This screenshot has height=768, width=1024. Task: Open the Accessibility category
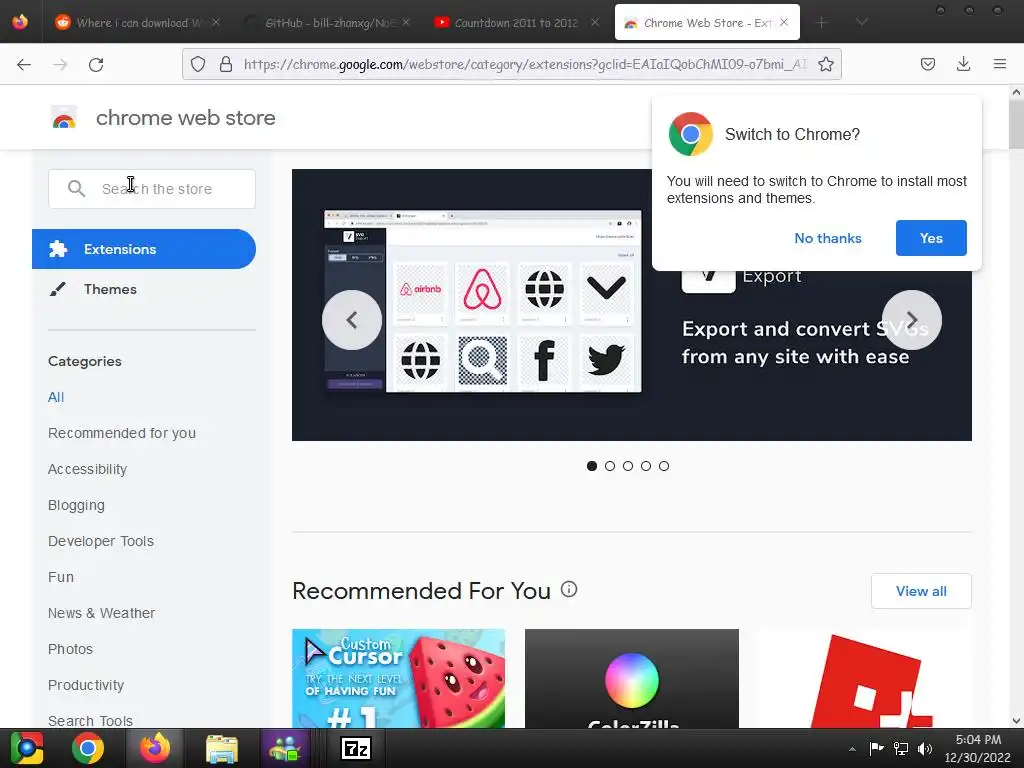88,469
